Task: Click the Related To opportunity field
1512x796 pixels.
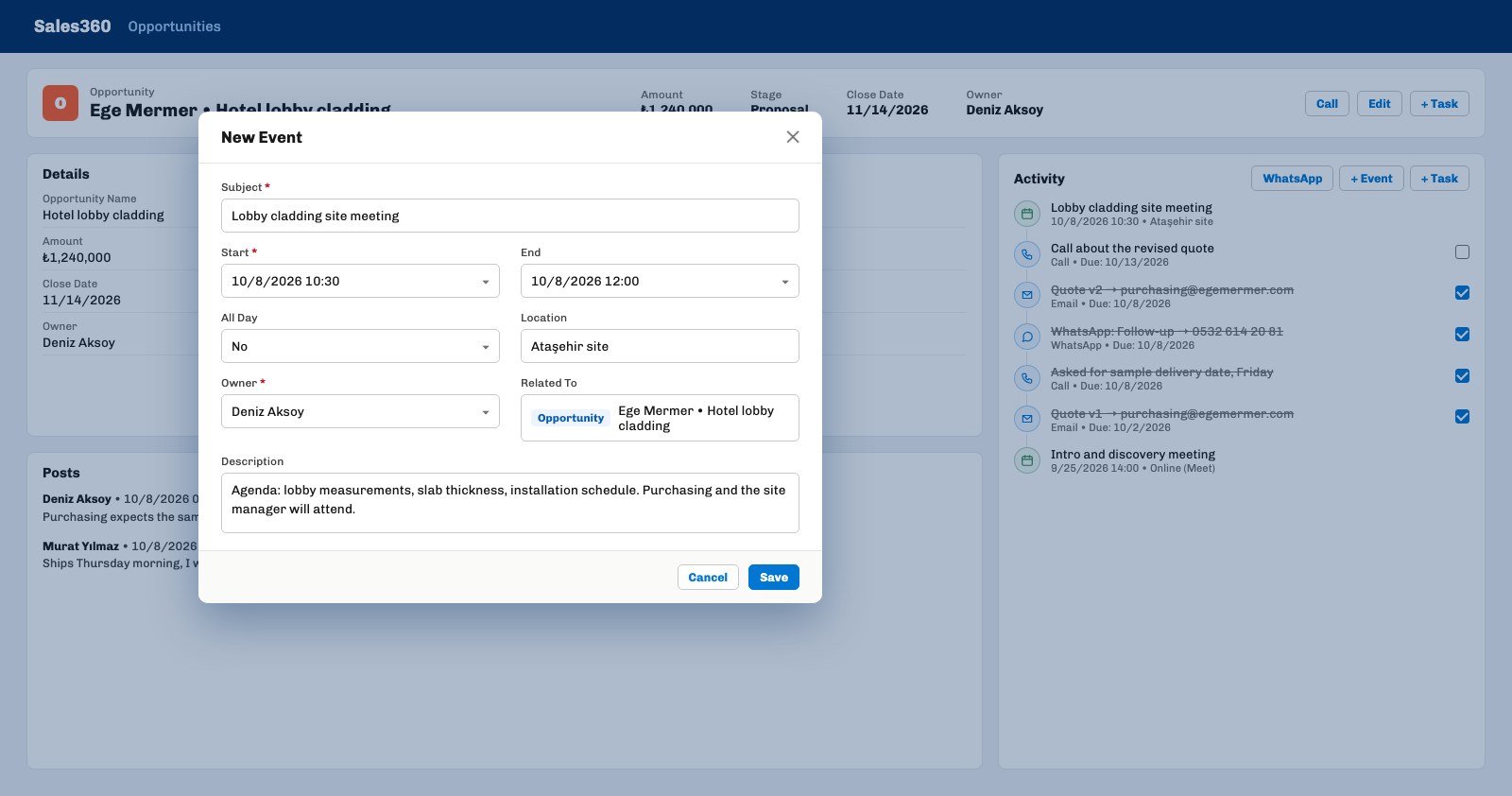Action: click(x=660, y=418)
